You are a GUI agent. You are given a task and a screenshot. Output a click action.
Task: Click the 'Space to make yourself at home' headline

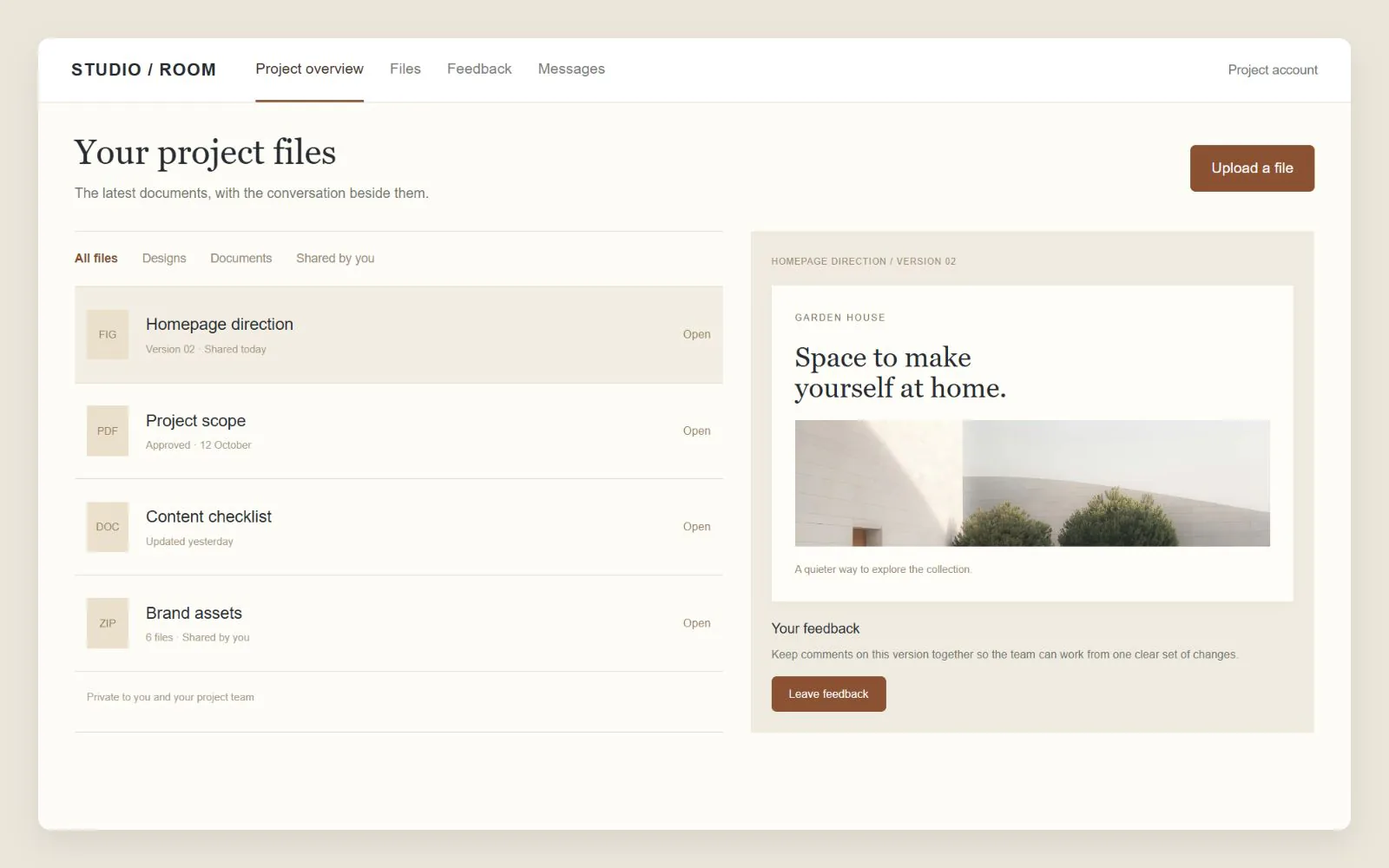tap(900, 372)
